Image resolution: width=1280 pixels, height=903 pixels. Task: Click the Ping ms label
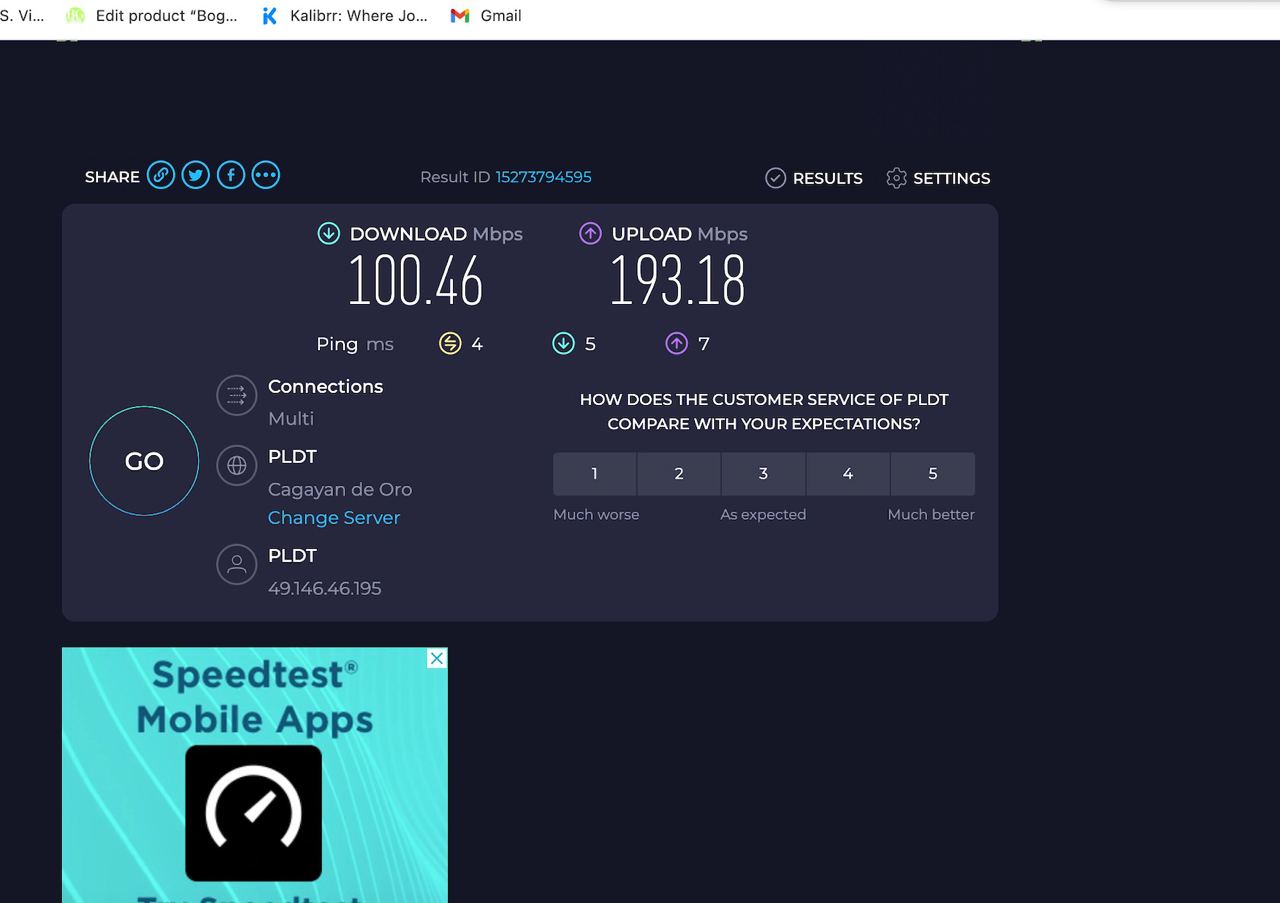point(355,344)
